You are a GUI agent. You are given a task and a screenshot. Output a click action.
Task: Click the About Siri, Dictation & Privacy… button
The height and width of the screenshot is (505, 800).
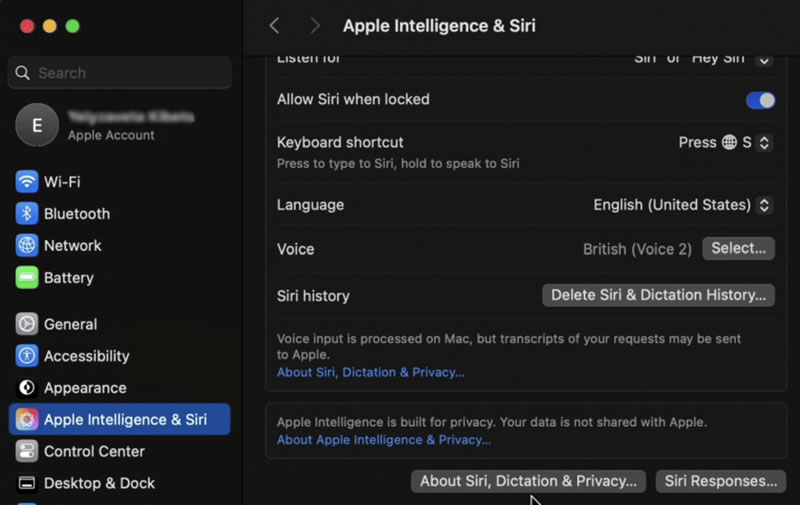[528, 481]
